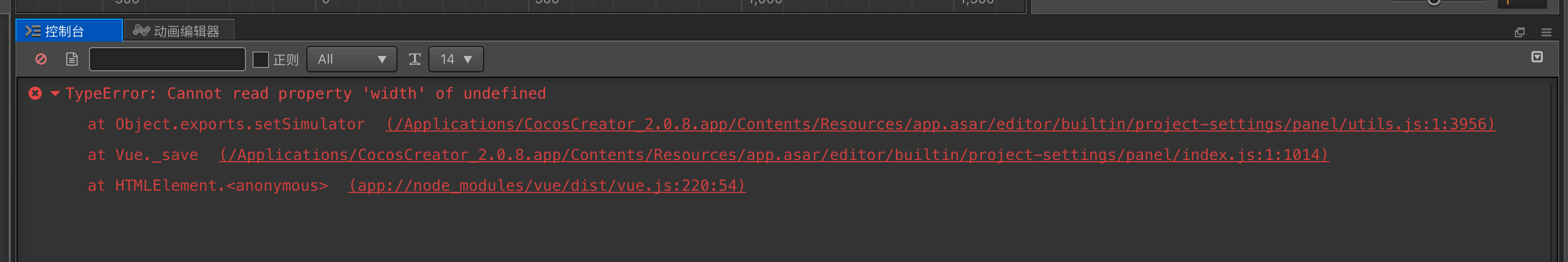Image resolution: width=1568 pixels, height=262 pixels.
Task: Open the font size 14 dropdown
Action: (x=456, y=60)
